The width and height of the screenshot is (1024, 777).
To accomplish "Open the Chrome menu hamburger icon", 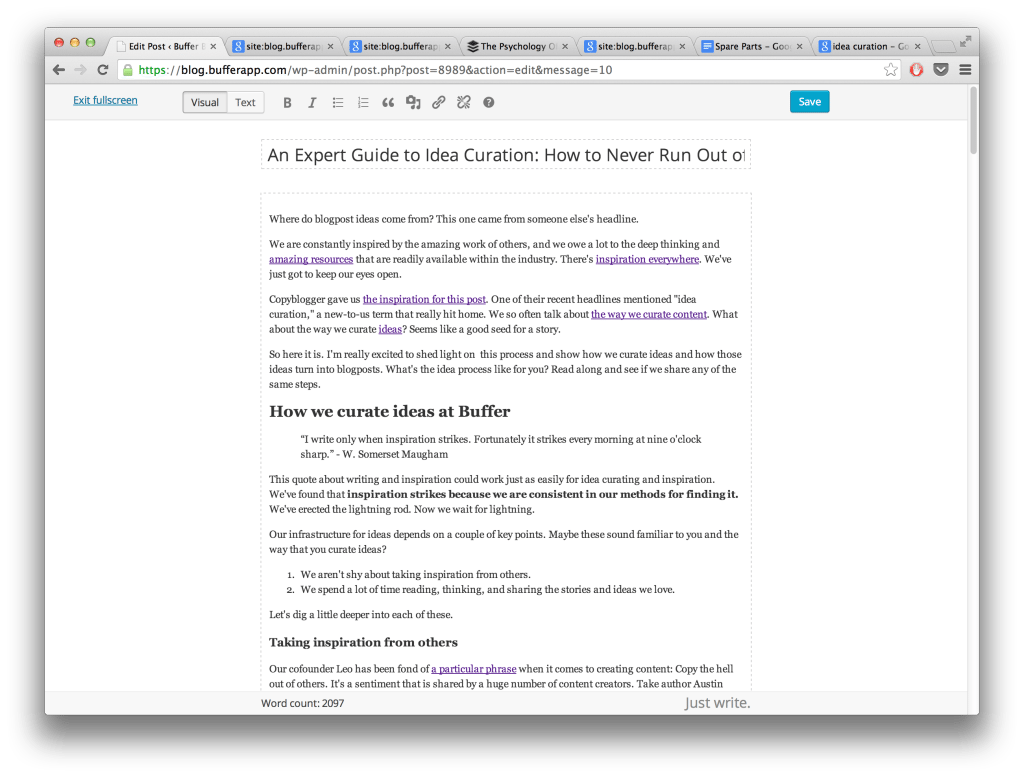I will tap(964, 70).
